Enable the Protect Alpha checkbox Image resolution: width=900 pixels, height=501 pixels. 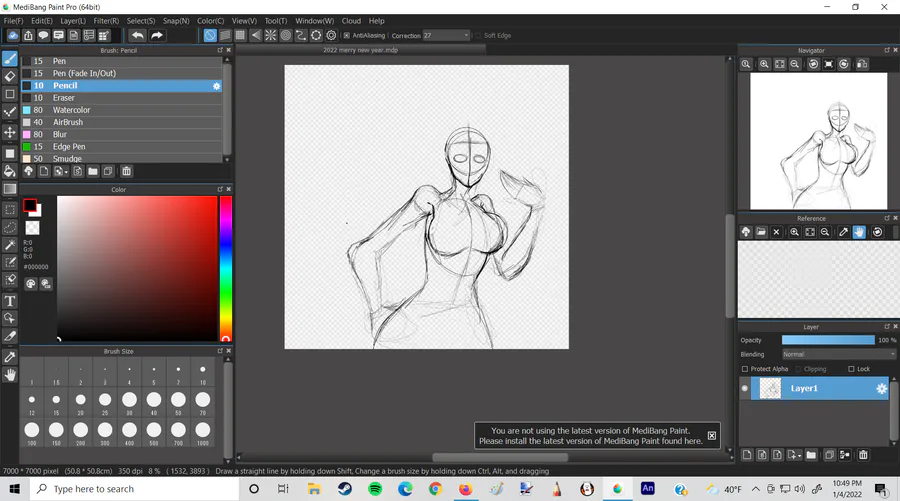tap(746, 369)
